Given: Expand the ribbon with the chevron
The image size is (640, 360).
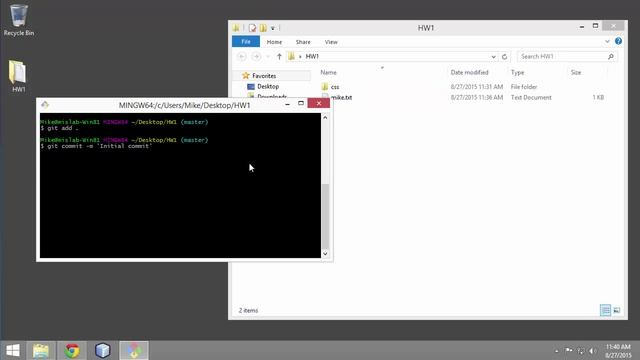Looking at the screenshot, I should [607, 41].
